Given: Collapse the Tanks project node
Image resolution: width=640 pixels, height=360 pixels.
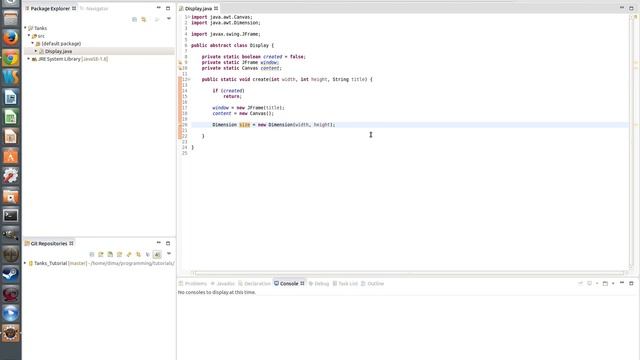Looking at the screenshot, I should click(x=25, y=28).
